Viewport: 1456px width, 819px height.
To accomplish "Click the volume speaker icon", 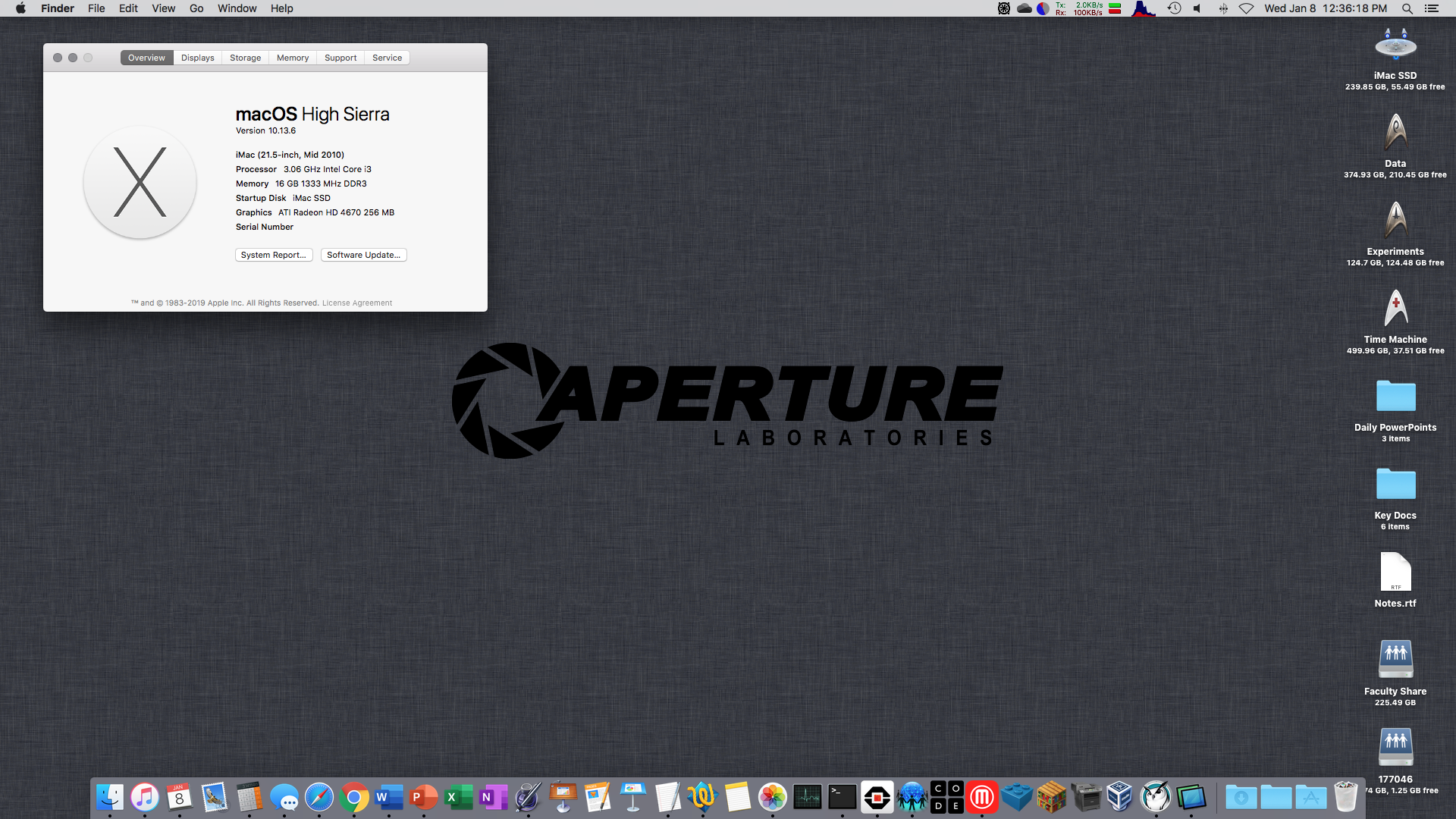I will click(x=1197, y=8).
